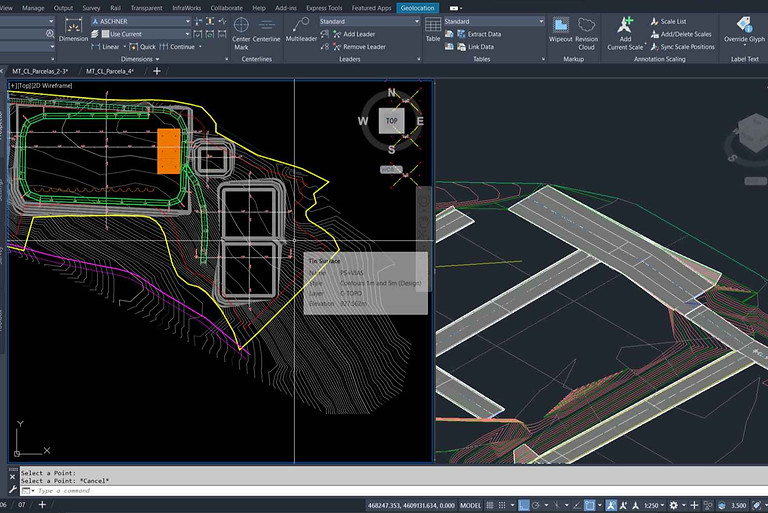Screen dimensions: 768x513
Task: Start the Multileader tool
Action: [301, 30]
